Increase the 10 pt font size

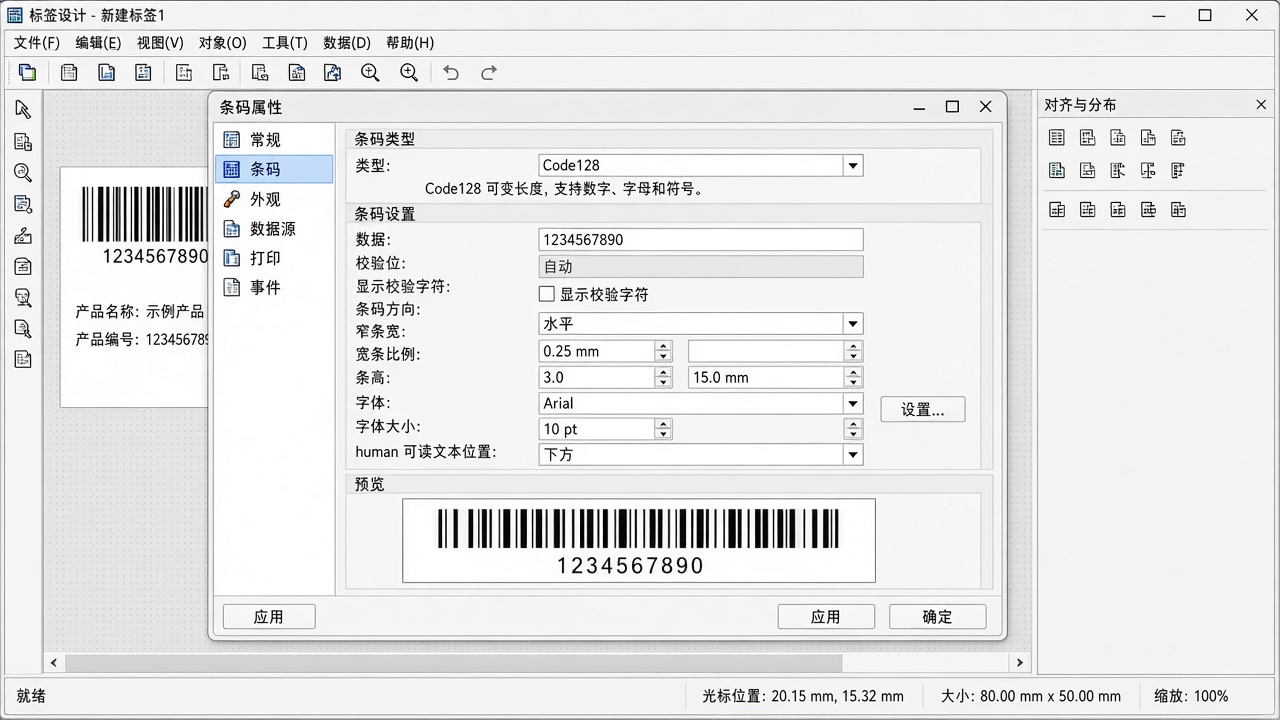coord(663,424)
